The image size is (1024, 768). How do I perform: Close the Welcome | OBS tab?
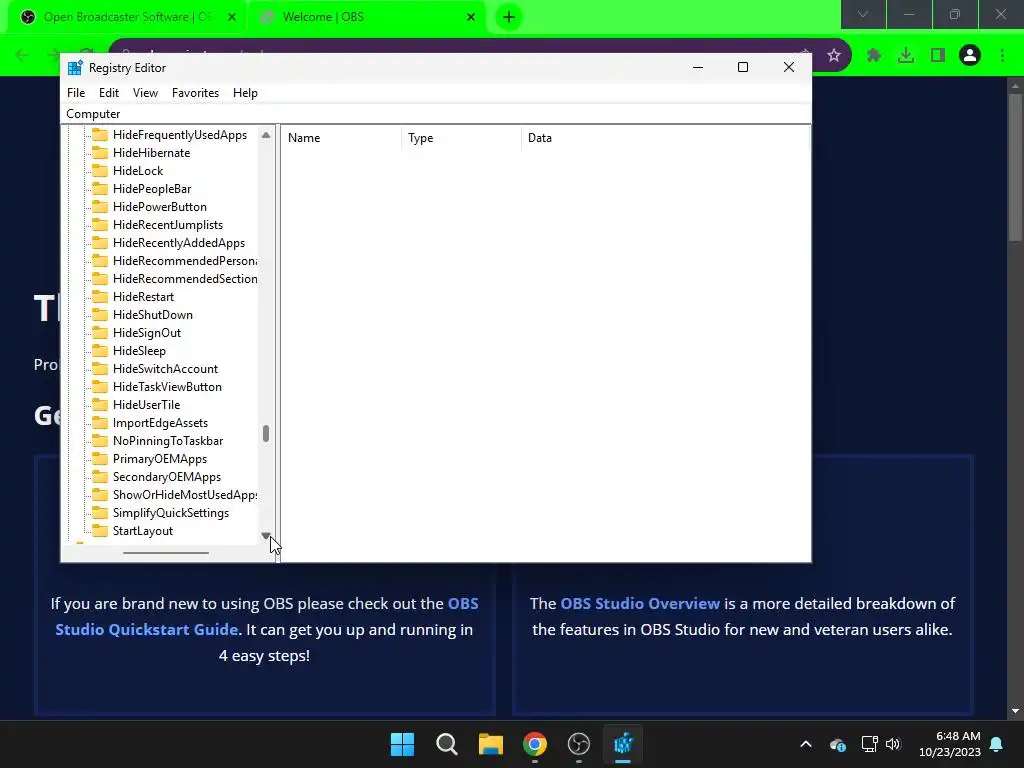click(471, 17)
